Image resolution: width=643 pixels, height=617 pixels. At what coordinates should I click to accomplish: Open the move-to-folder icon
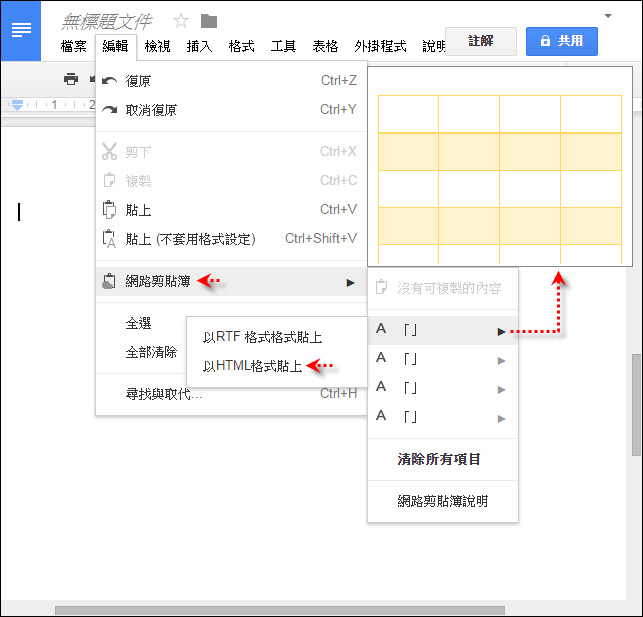click(x=209, y=21)
